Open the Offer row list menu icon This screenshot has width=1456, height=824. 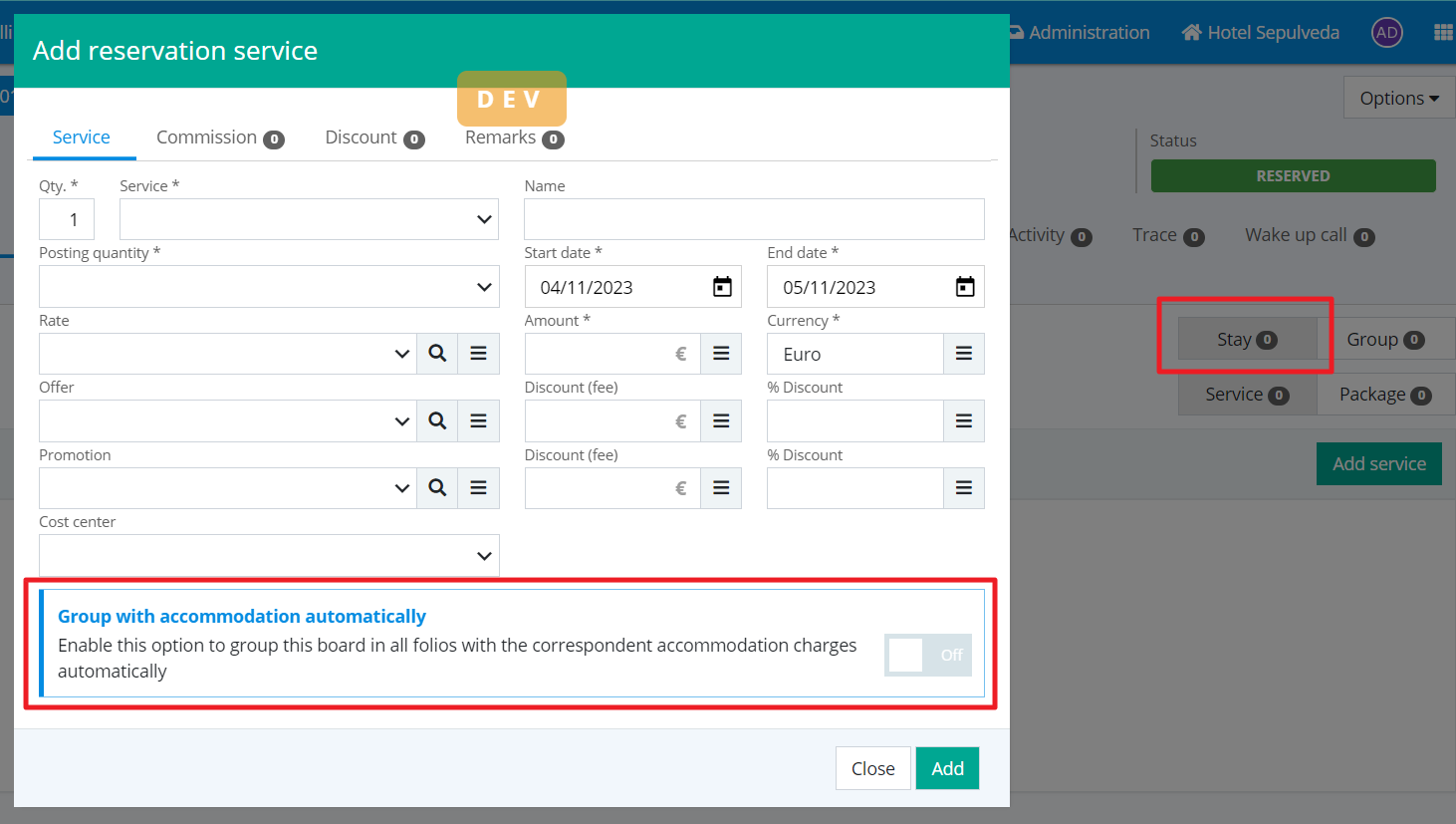click(479, 421)
